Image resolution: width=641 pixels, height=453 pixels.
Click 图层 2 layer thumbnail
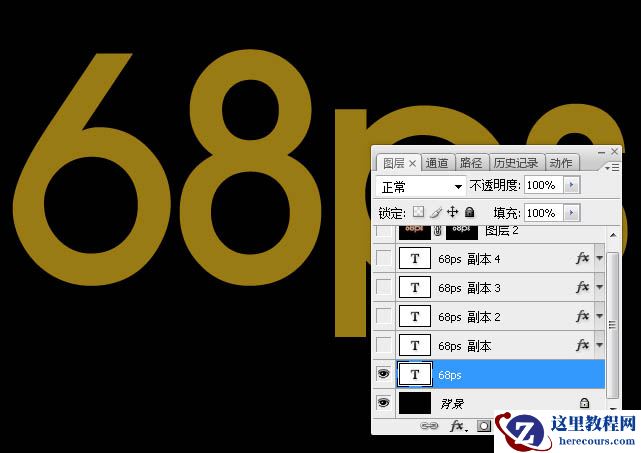click(x=415, y=232)
